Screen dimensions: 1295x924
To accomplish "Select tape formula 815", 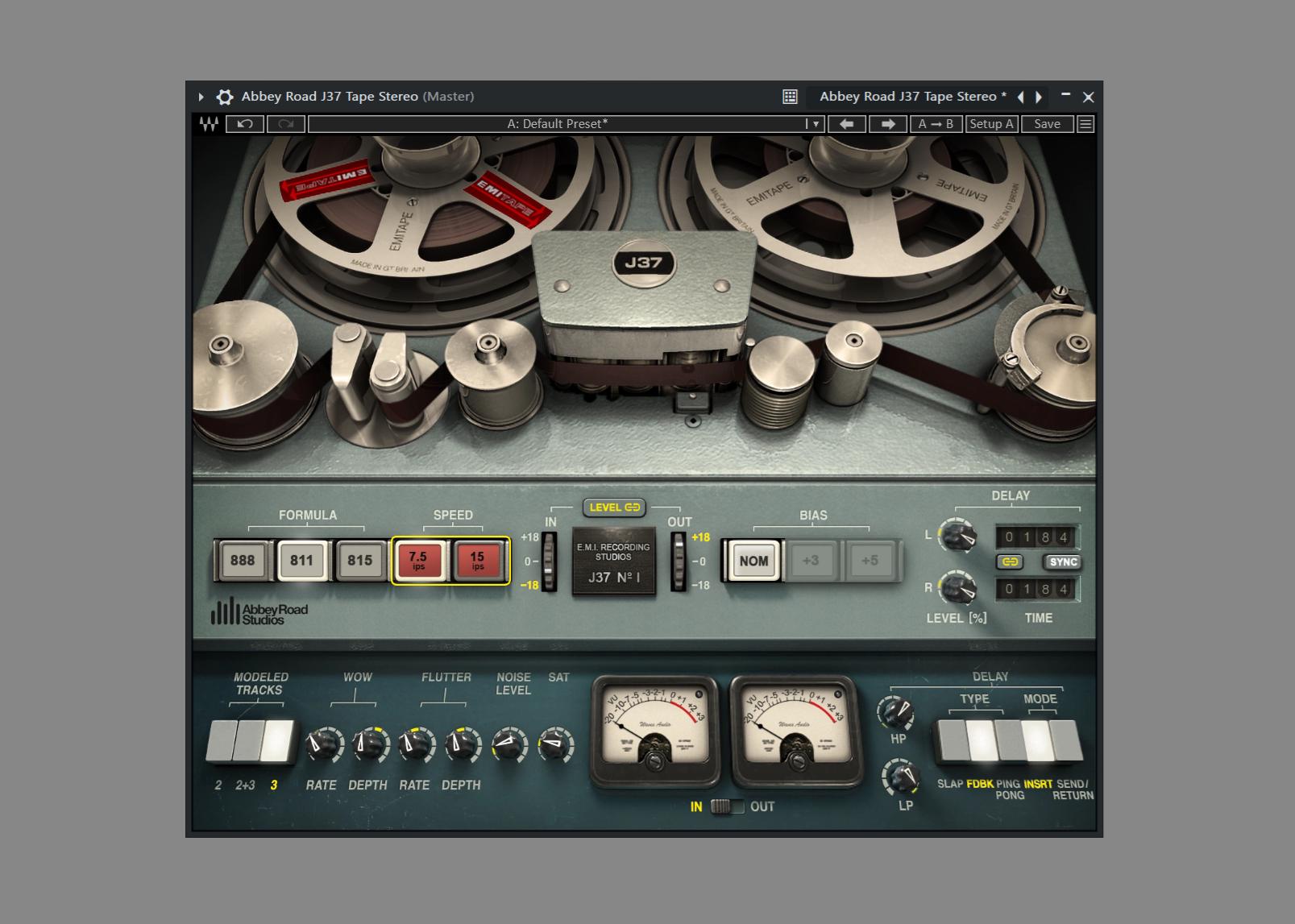I will tap(360, 560).
